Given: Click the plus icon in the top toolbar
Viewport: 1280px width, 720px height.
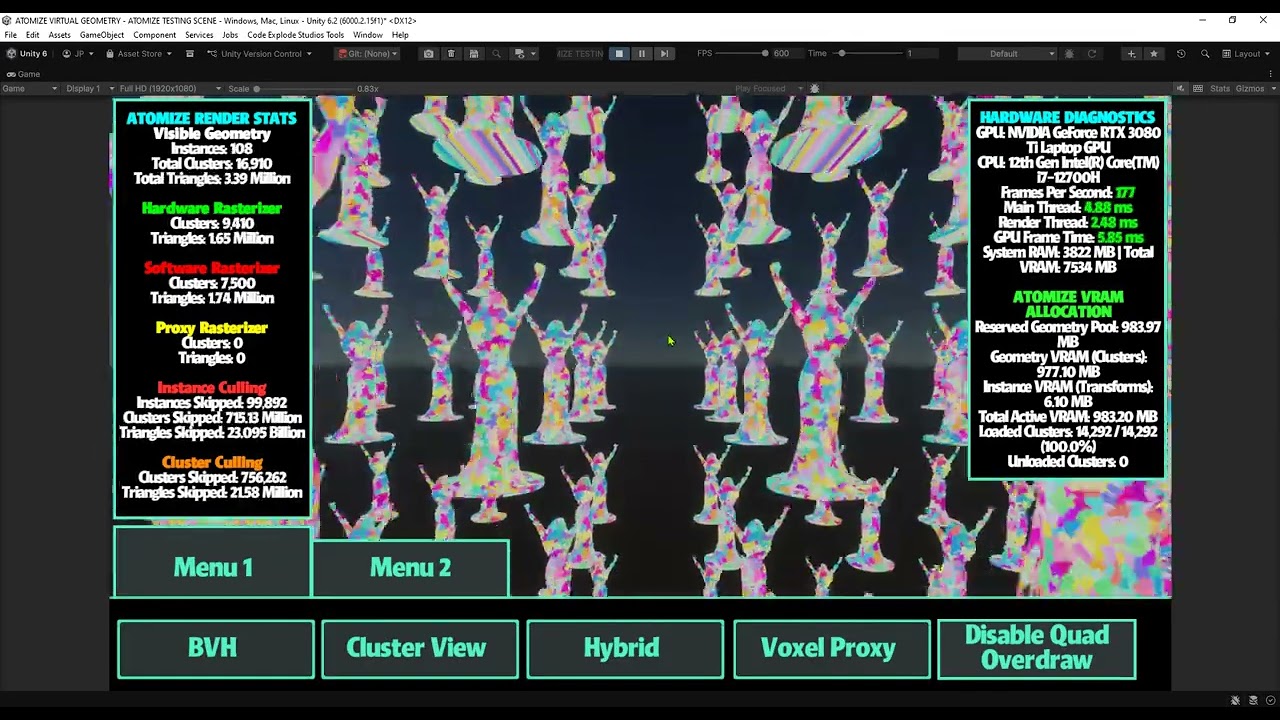Looking at the screenshot, I should point(1131,54).
